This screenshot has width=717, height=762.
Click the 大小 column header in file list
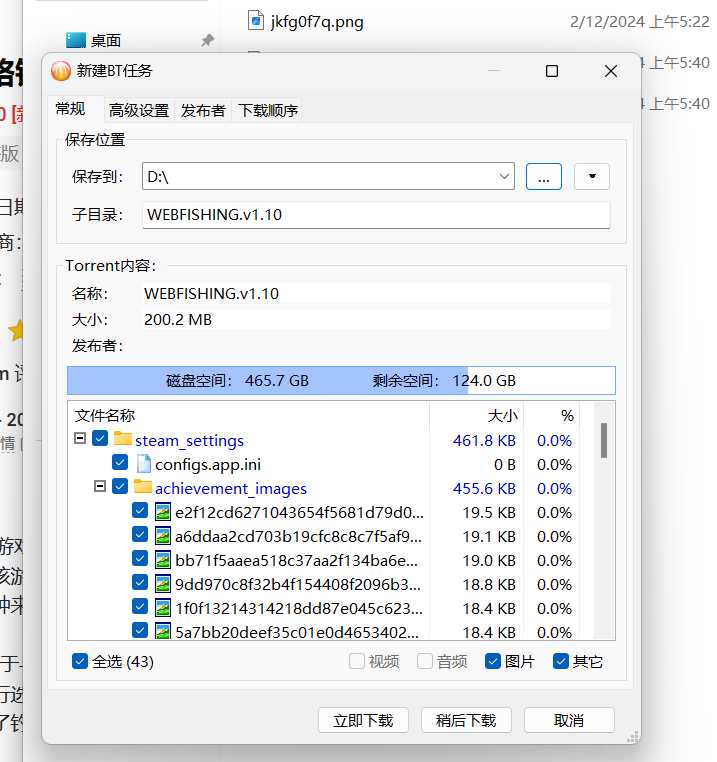click(x=477, y=416)
